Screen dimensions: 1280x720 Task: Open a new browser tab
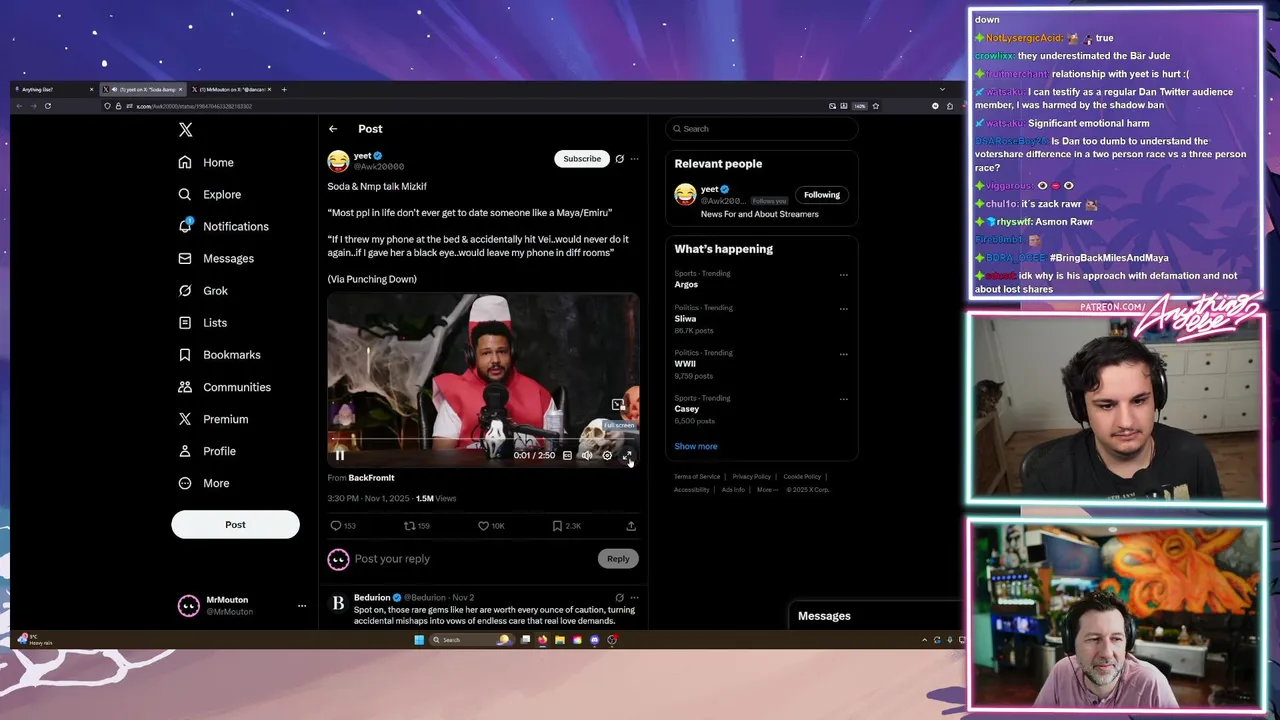point(284,89)
